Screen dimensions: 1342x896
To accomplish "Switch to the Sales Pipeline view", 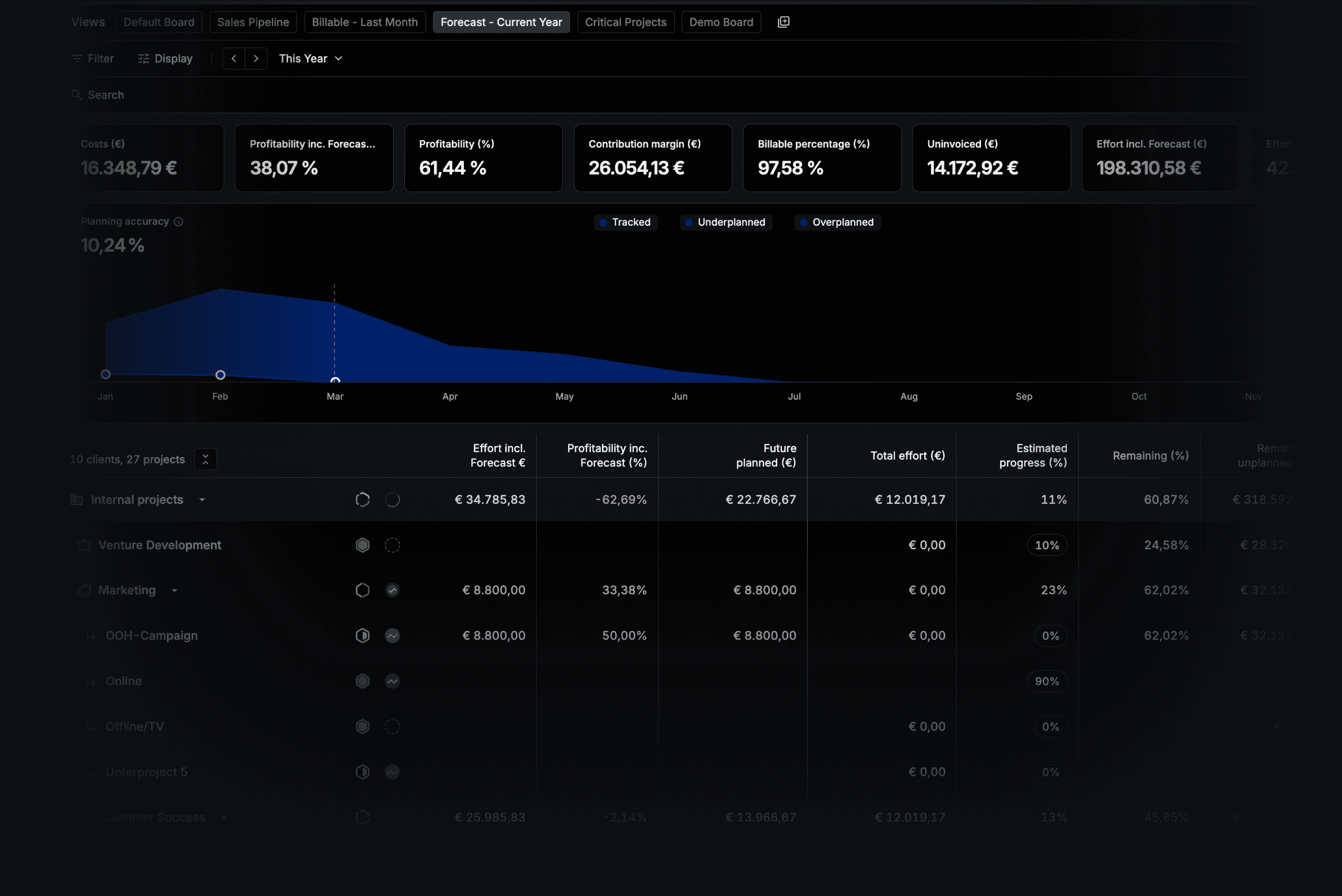I will click(253, 22).
